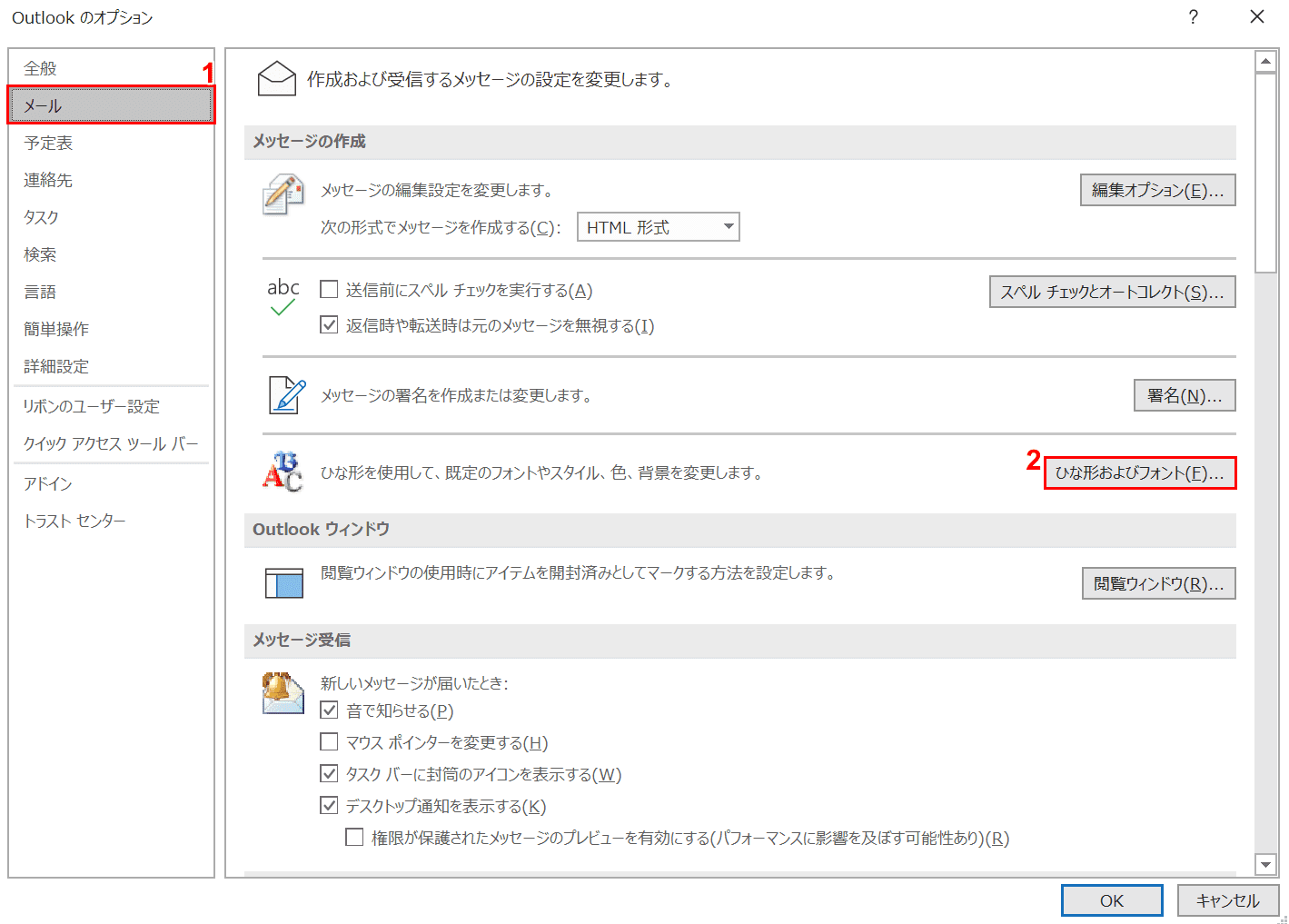Uncheck 返信時や転送時は元のメッセージを無視する
This screenshot has width=1289, height=924.
pos(329,324)
